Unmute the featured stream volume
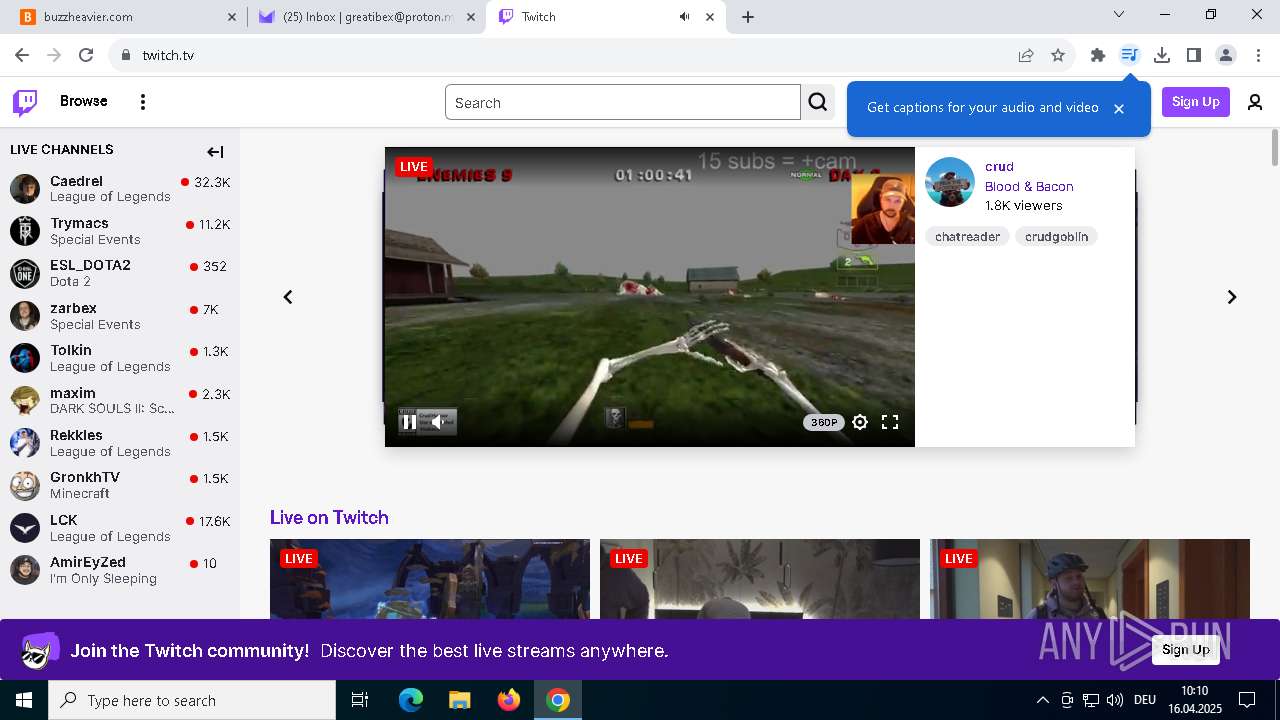1280x720 pixels. (x=437, y=422)
